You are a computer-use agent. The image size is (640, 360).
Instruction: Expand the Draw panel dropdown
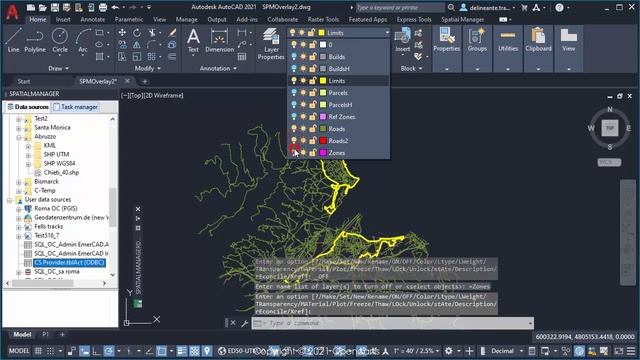(58, 69)
